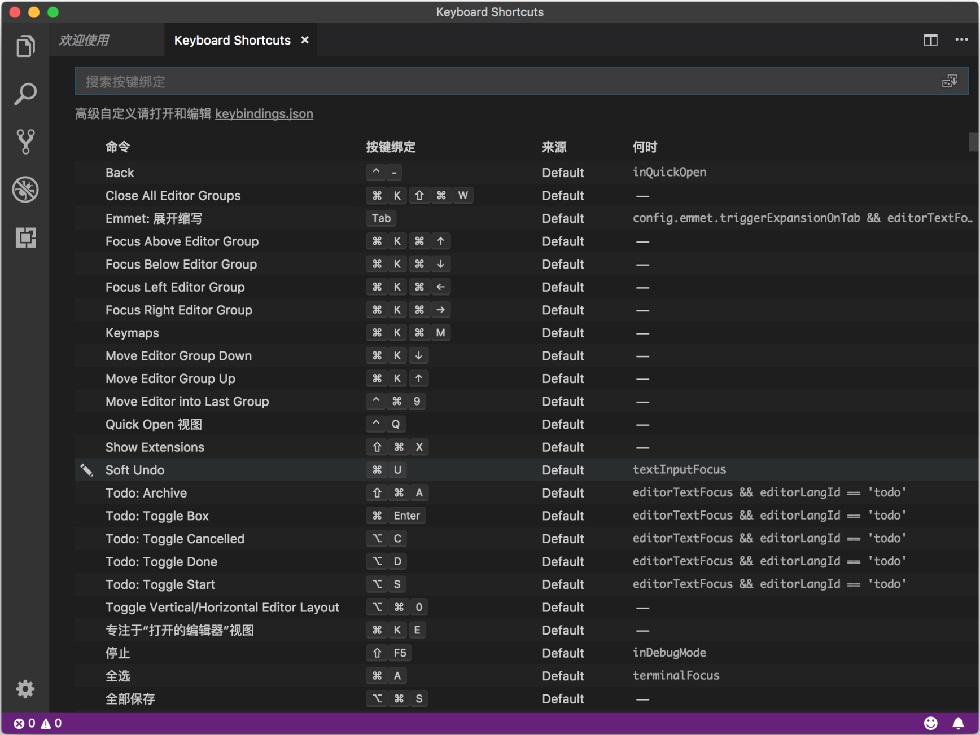Select the Todo: Toggle Done row
The height and width of the screenshot is (735, 980).
pyautogui.click(x=524, y=562)
